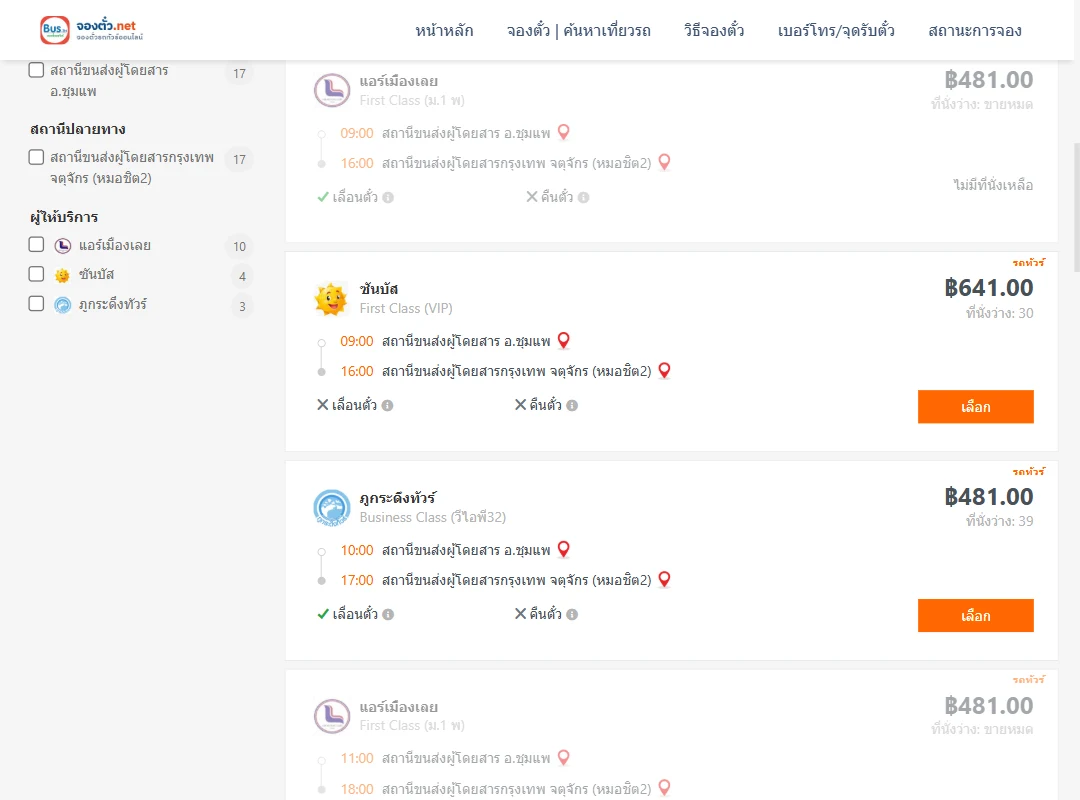The width and height of the screenshot is (1080, 800).
Task: Open map pin for ซันบัส 16:00 arrival station
Action: [664, 371]
